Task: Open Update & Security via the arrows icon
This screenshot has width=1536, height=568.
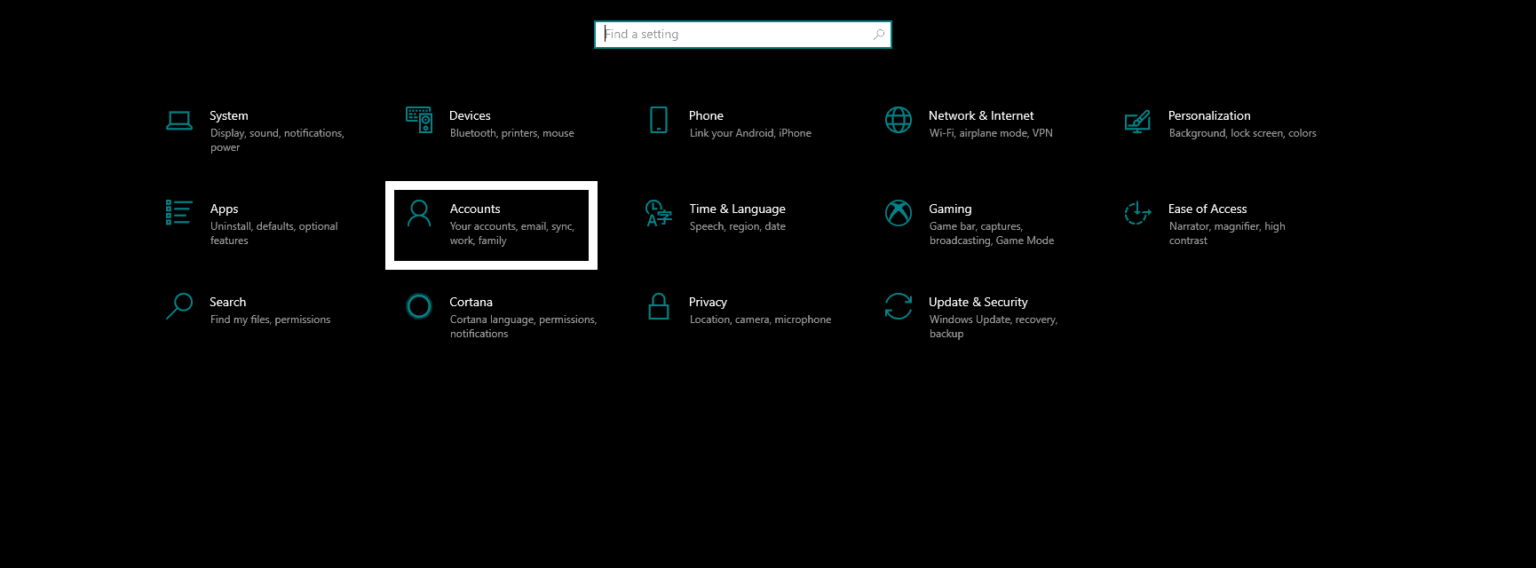Action: tap(898, 306)
